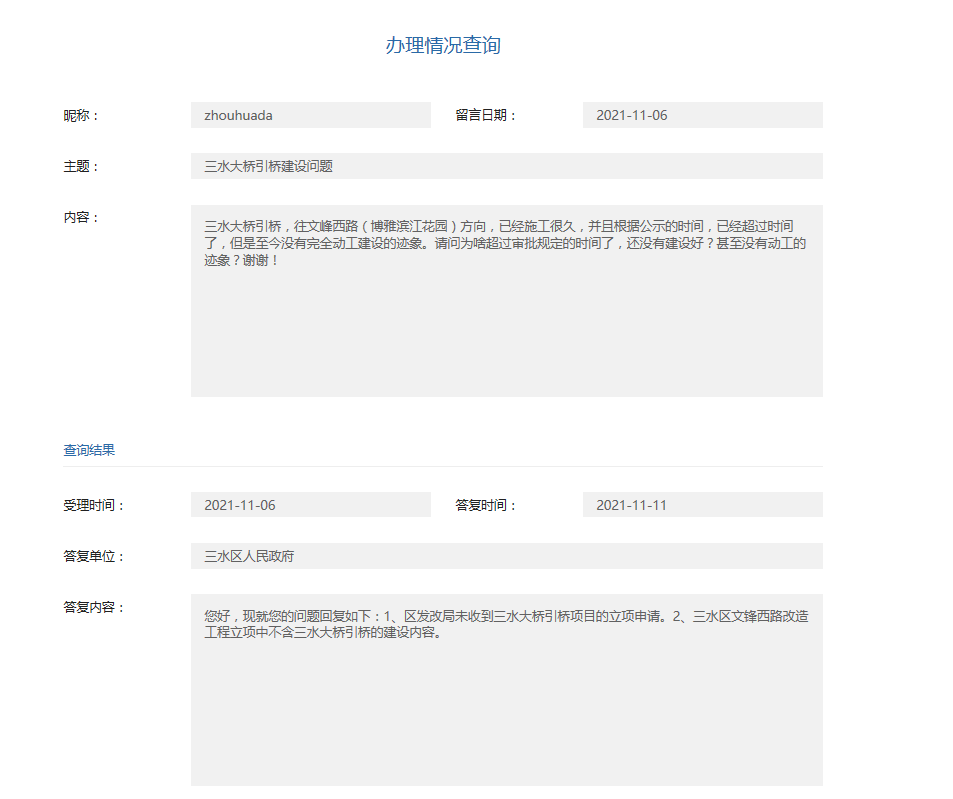Click the 主题 label
The height and width of the screenshot is (799, 953).
(x=81, y=166)
